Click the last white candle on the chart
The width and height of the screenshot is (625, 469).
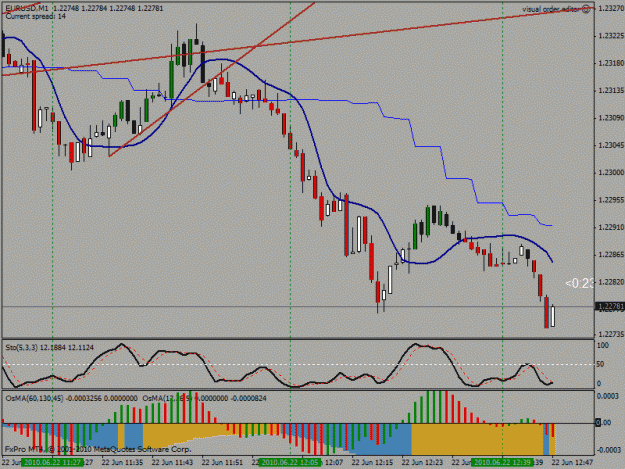click(x=553, y=316)
